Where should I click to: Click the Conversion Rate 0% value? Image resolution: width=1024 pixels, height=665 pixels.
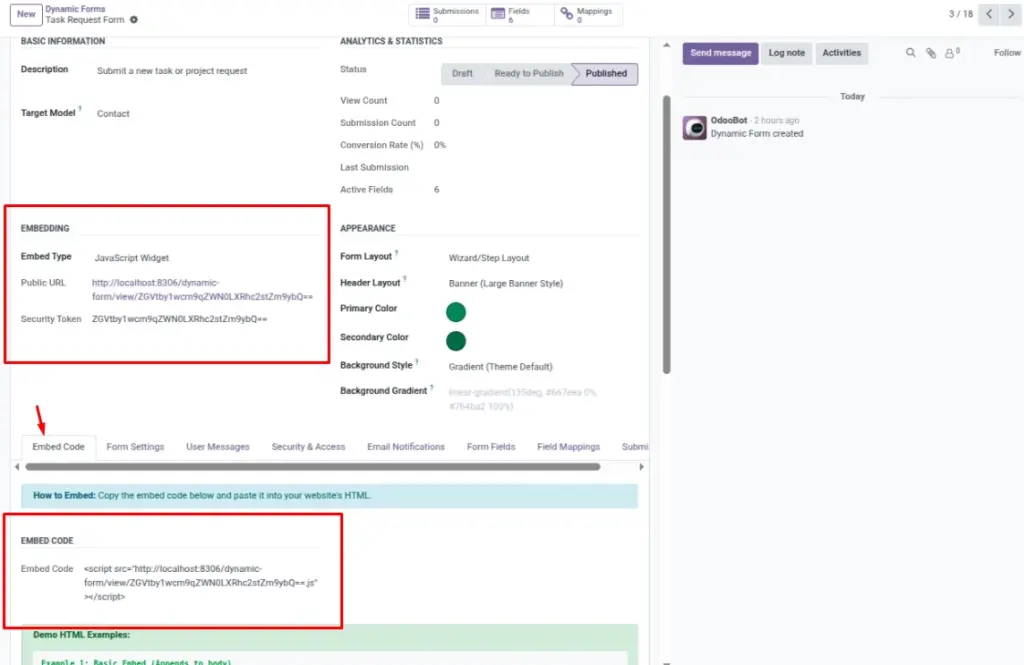440,145
